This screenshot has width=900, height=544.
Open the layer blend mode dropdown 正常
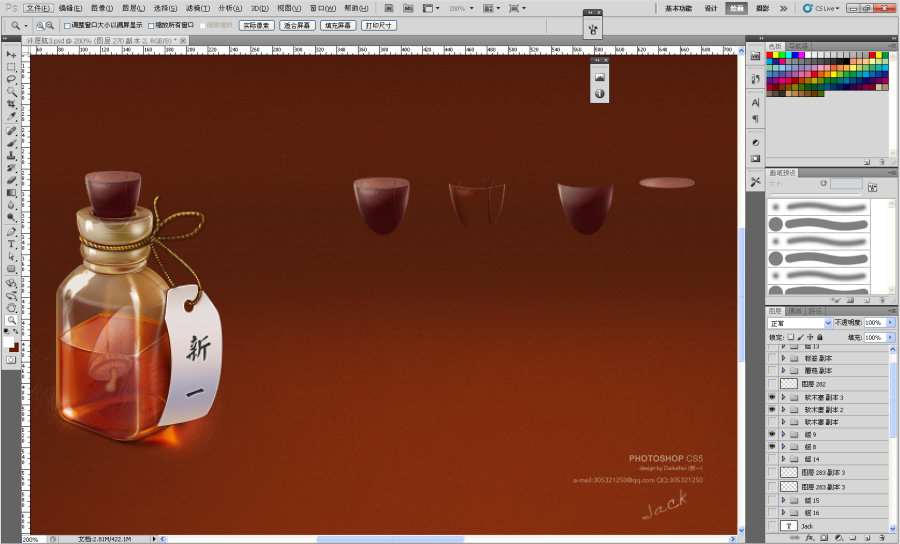pos(799,323)
